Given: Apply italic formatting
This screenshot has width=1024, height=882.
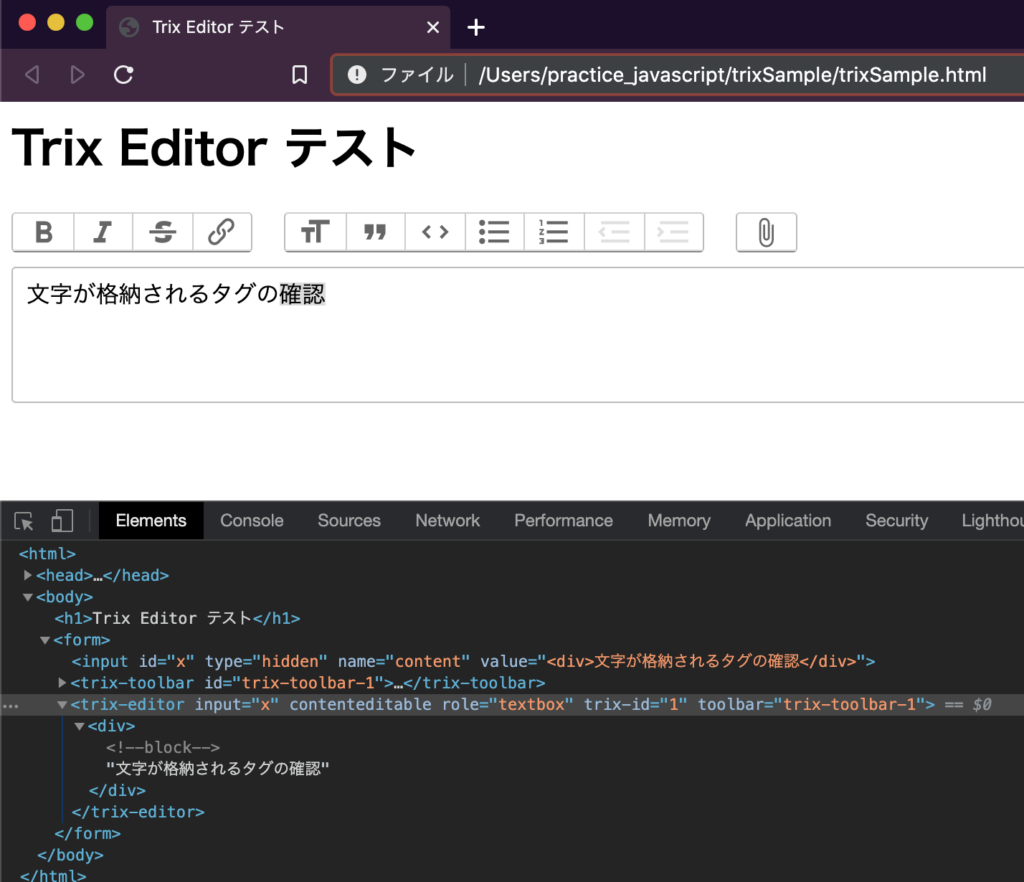Looking at the screenshot, I should click(x=102, y=232).
